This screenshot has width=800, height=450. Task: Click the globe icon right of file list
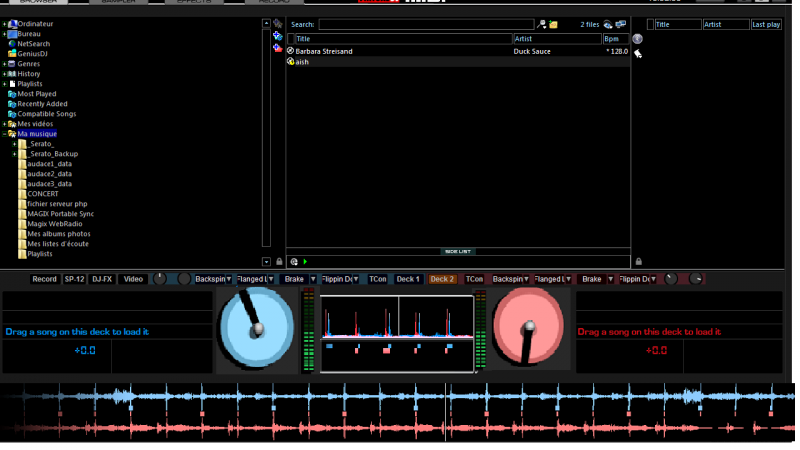coord(637,39)
